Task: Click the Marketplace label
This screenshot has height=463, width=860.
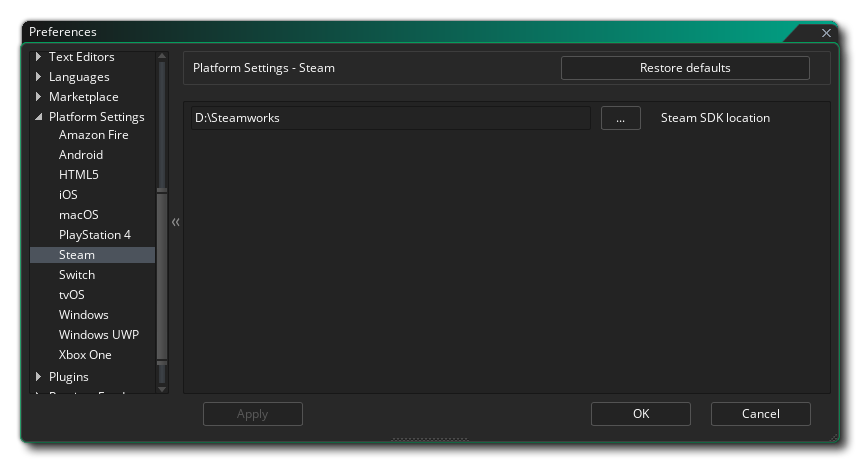Action: [83, 97]
